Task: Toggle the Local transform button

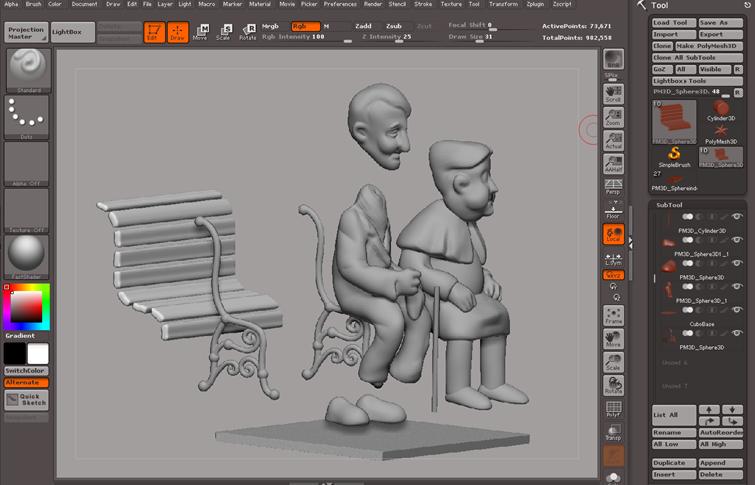Action: coord(613,234)
